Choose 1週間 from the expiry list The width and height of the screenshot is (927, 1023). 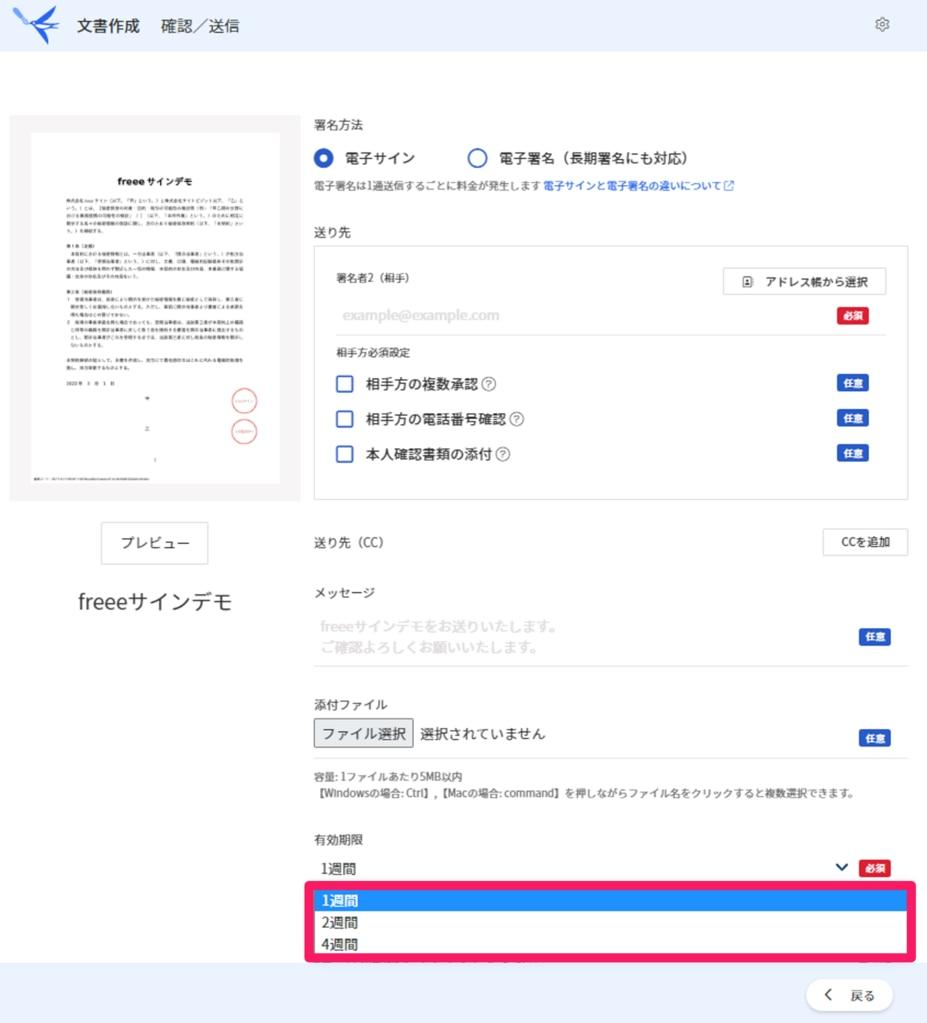coord(611,901)
